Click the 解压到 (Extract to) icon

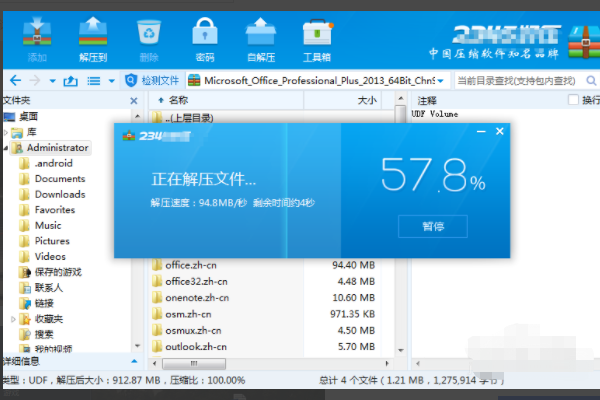(93, 40)
